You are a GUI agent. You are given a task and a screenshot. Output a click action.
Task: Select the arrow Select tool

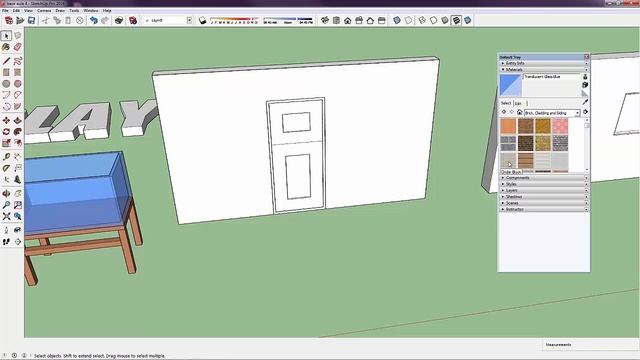pos(6,36)
